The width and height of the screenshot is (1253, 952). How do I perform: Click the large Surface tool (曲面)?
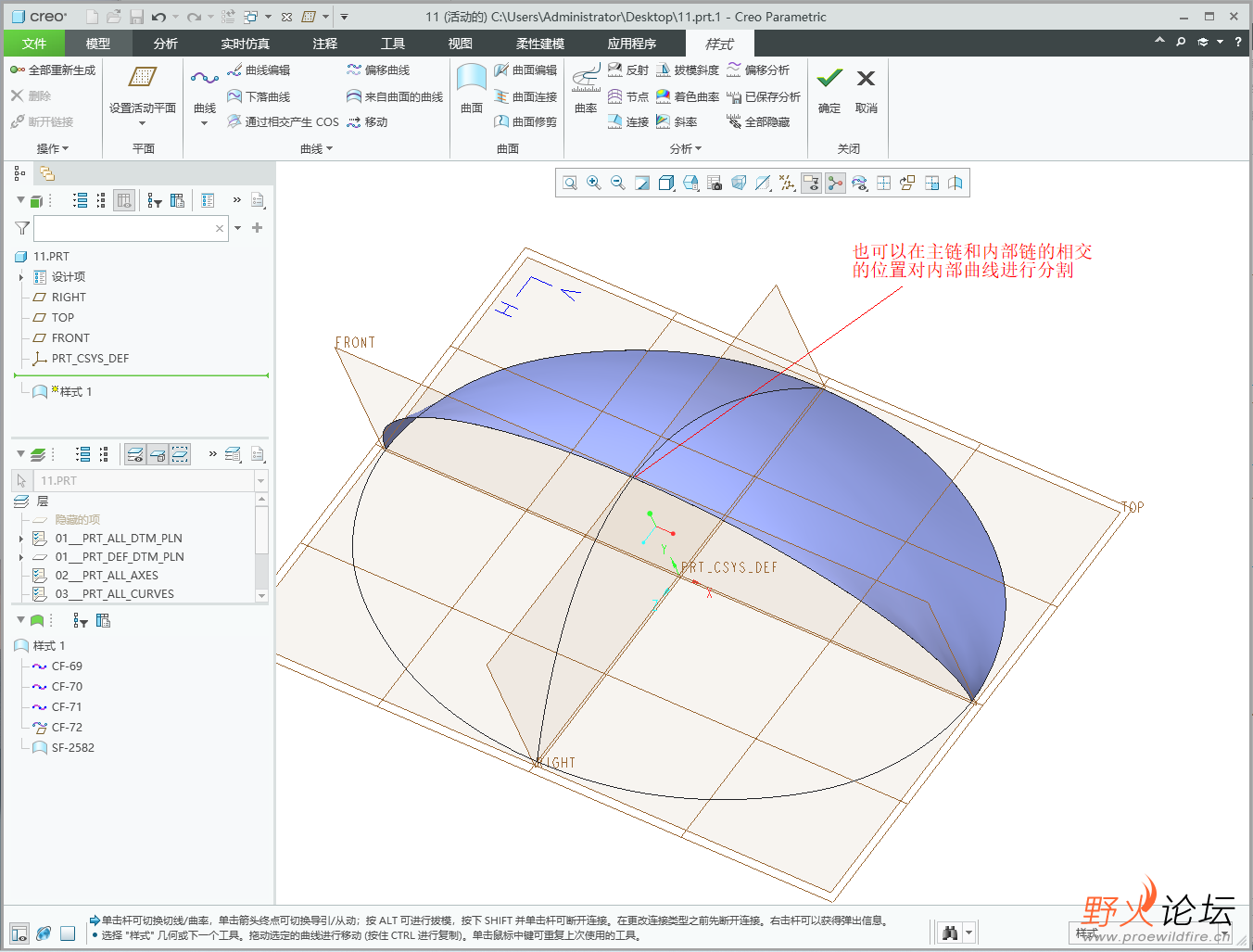tap(472, 89)
